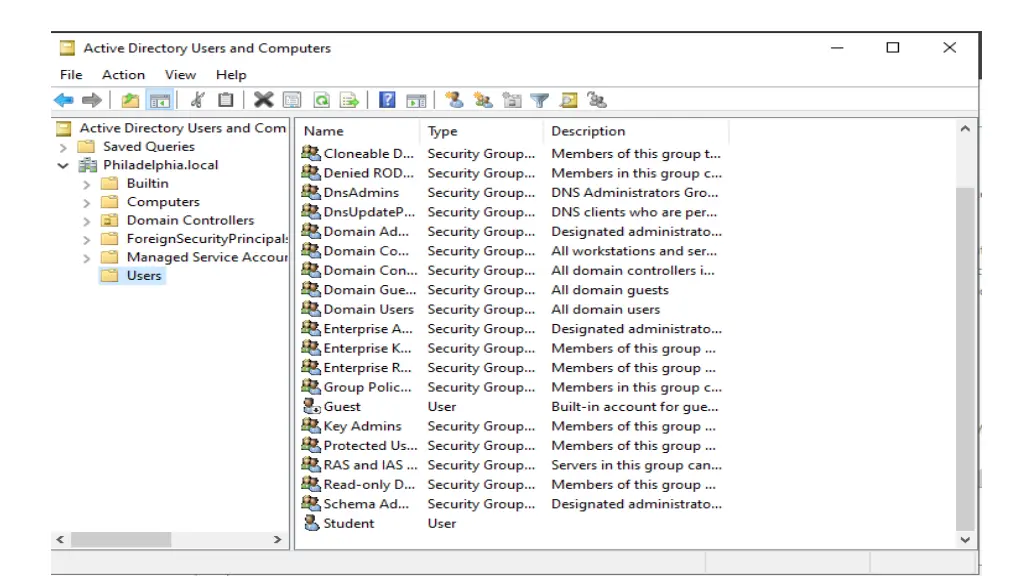This screenshot has height=576, width=1024.
Task: Expand the ForeignSecurityPrincipals container
Action: 87,240
